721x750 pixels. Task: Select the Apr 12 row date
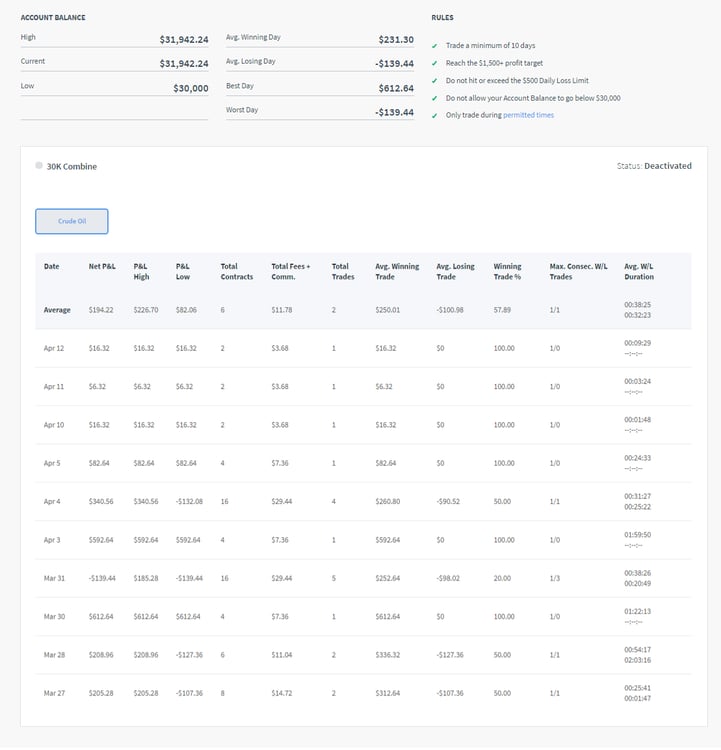click(56, 348)
